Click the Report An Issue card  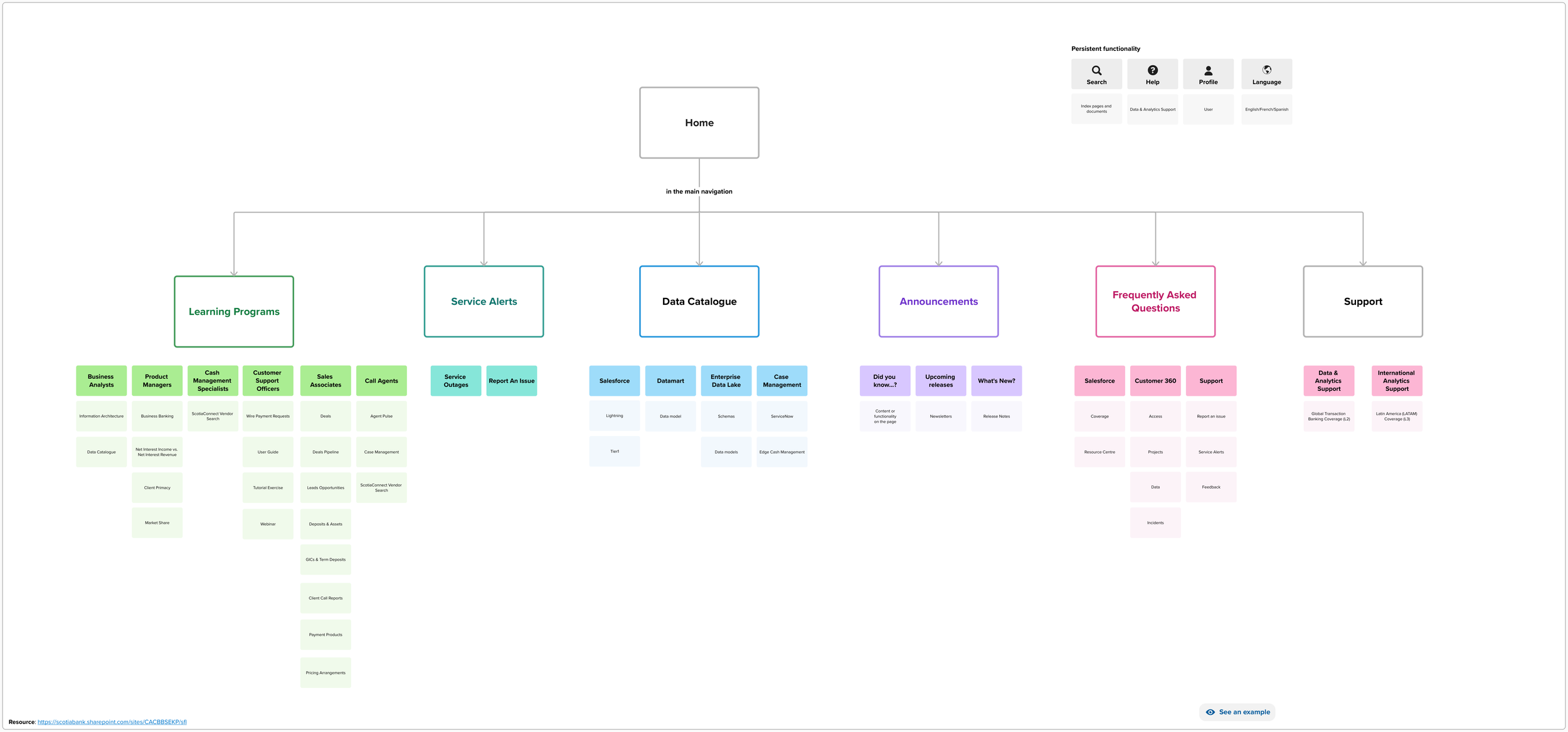[511, 381]
